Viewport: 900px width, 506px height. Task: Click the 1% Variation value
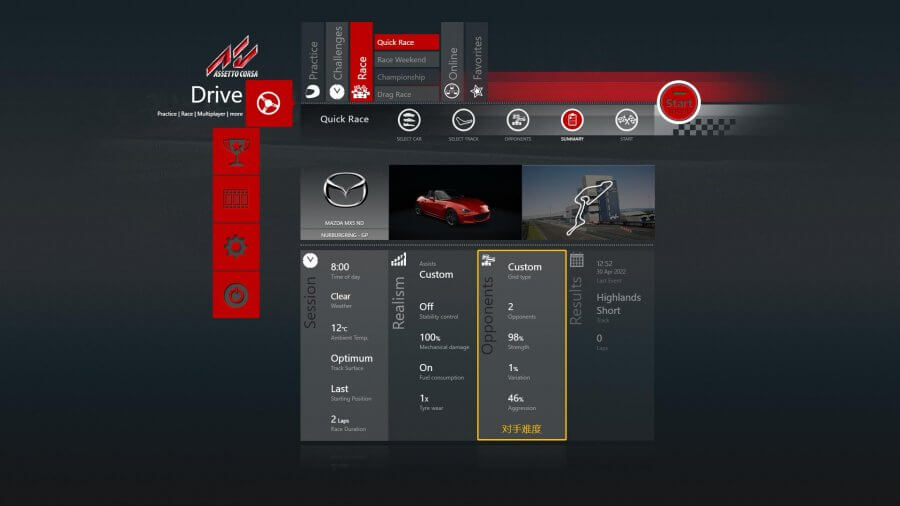point(513,368)
